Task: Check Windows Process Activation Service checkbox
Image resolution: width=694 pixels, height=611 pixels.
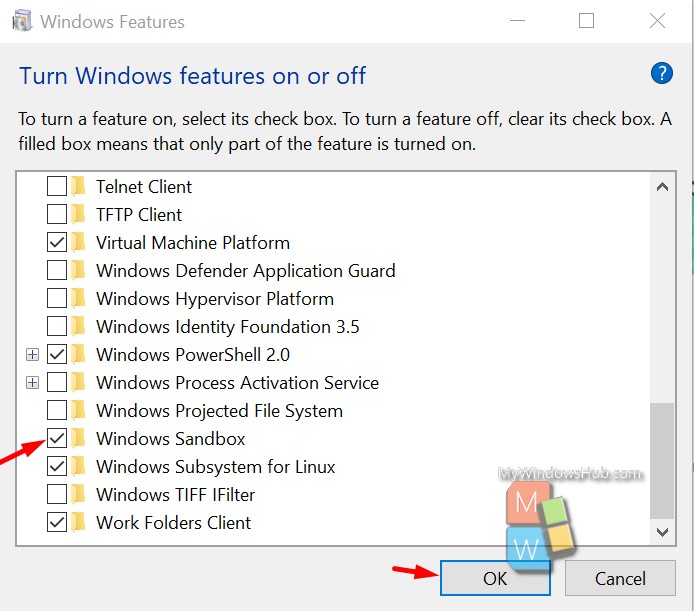Action: coord(57,382)
